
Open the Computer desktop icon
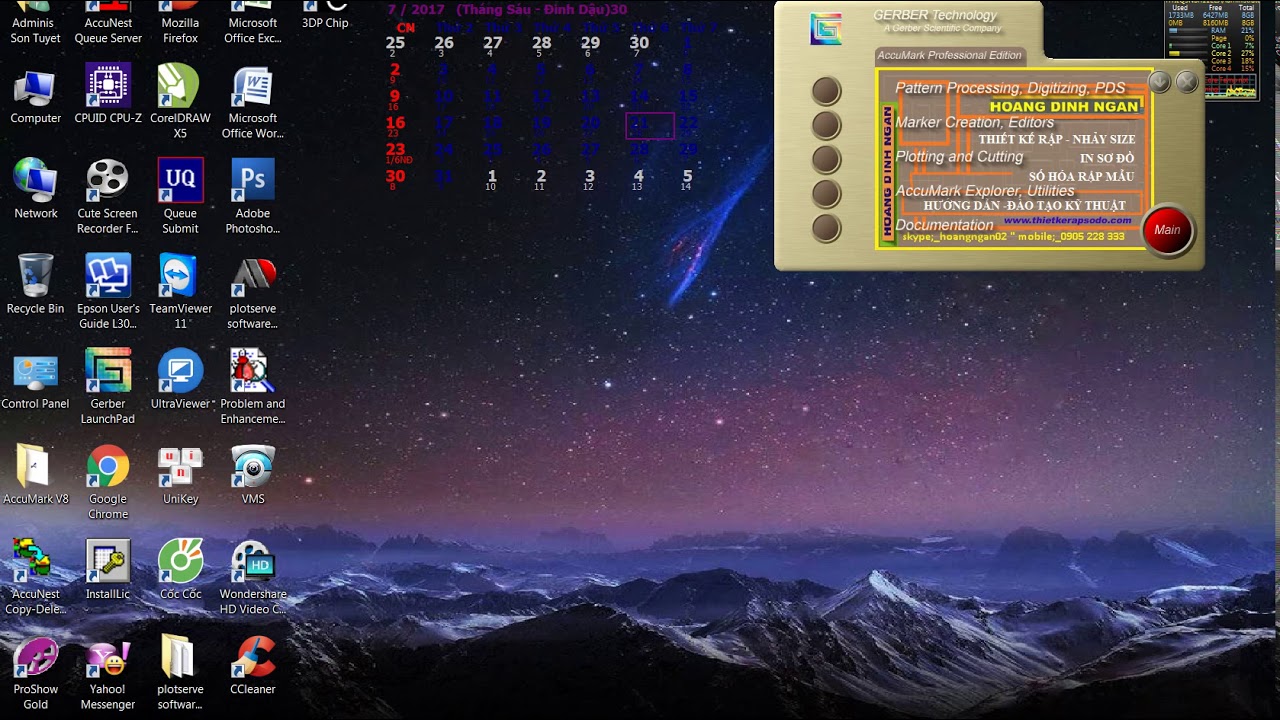(36, 96)
